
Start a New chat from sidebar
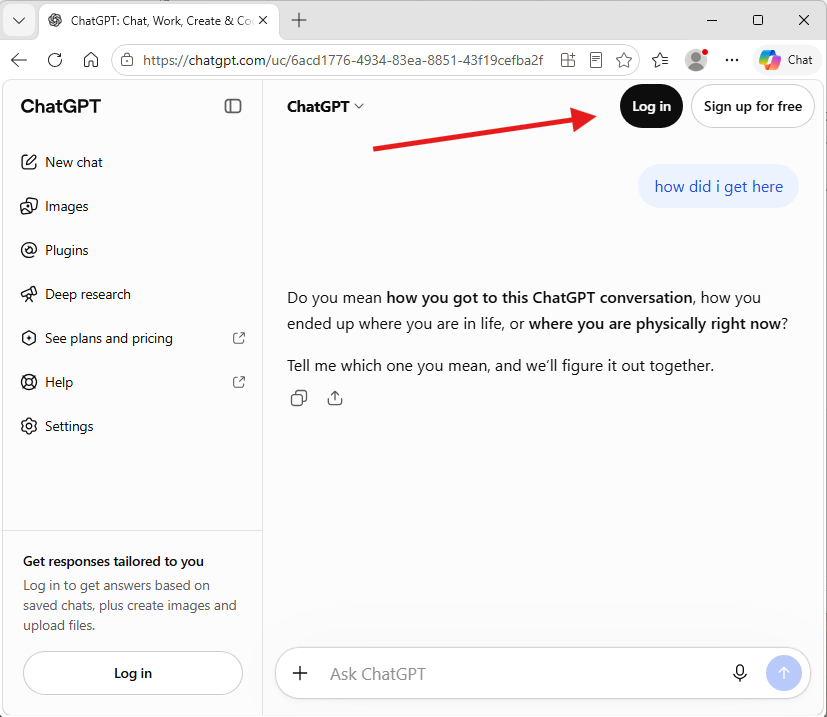[62, 162]
